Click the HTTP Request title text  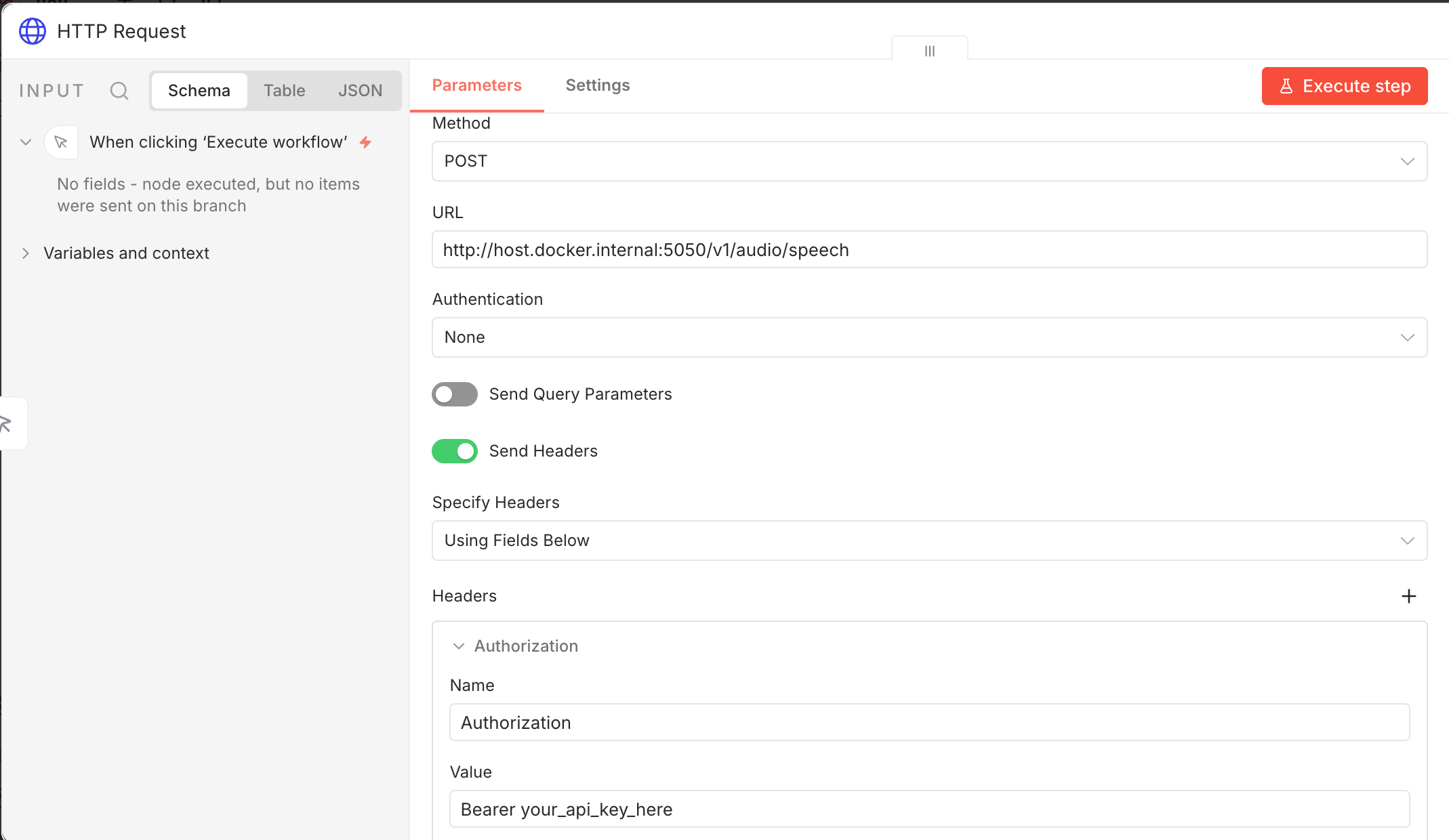tap(121, 32)
